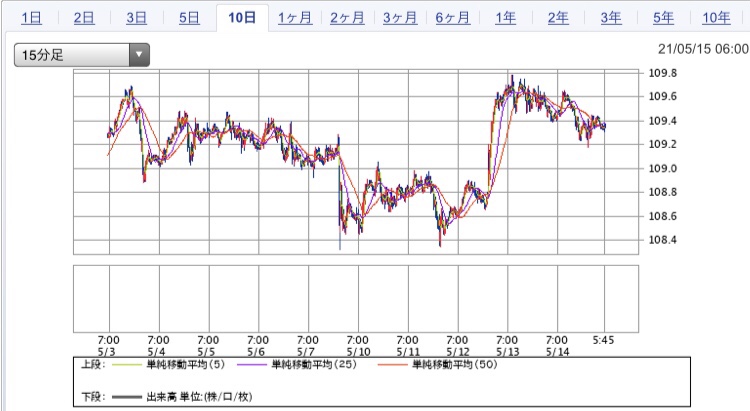
Task: Click the dropdown arrow beside 15分足
Action: [x=139, y=55]
